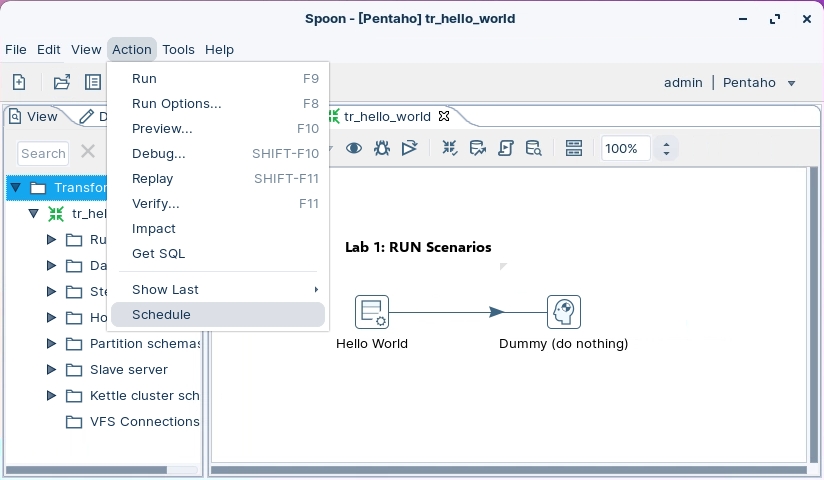Click the VFS Connections folder icon

tap(74, 422)
